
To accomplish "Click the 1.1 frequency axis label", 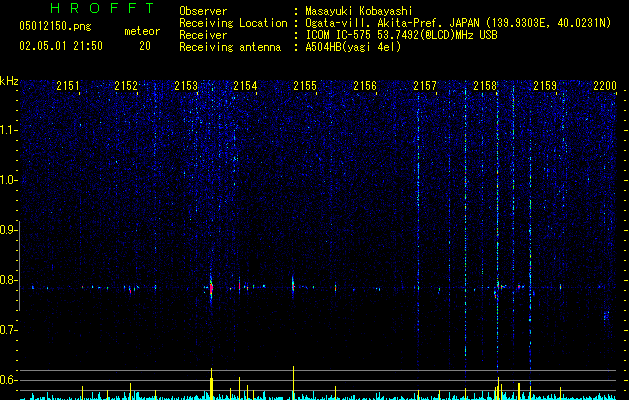I will point(9,130).
